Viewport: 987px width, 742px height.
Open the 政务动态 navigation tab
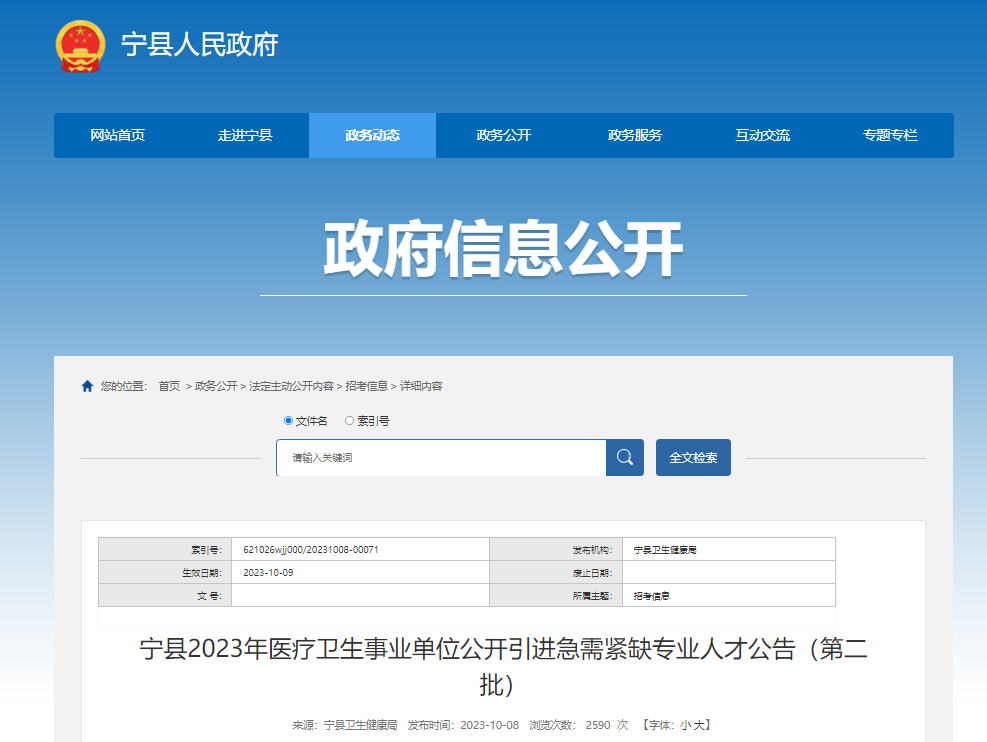[372, 135]
